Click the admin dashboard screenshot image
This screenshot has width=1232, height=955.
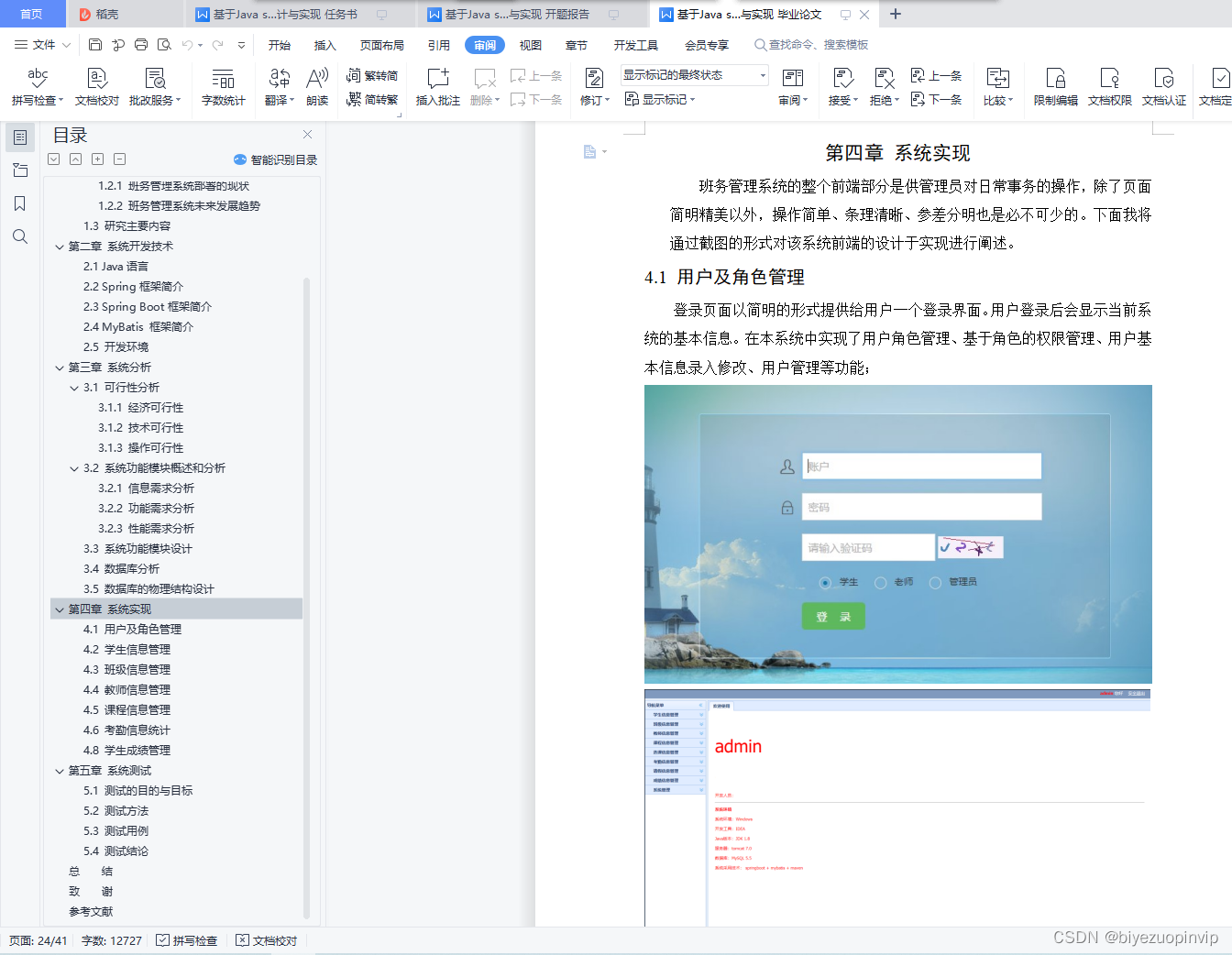(x=897, y=807)
